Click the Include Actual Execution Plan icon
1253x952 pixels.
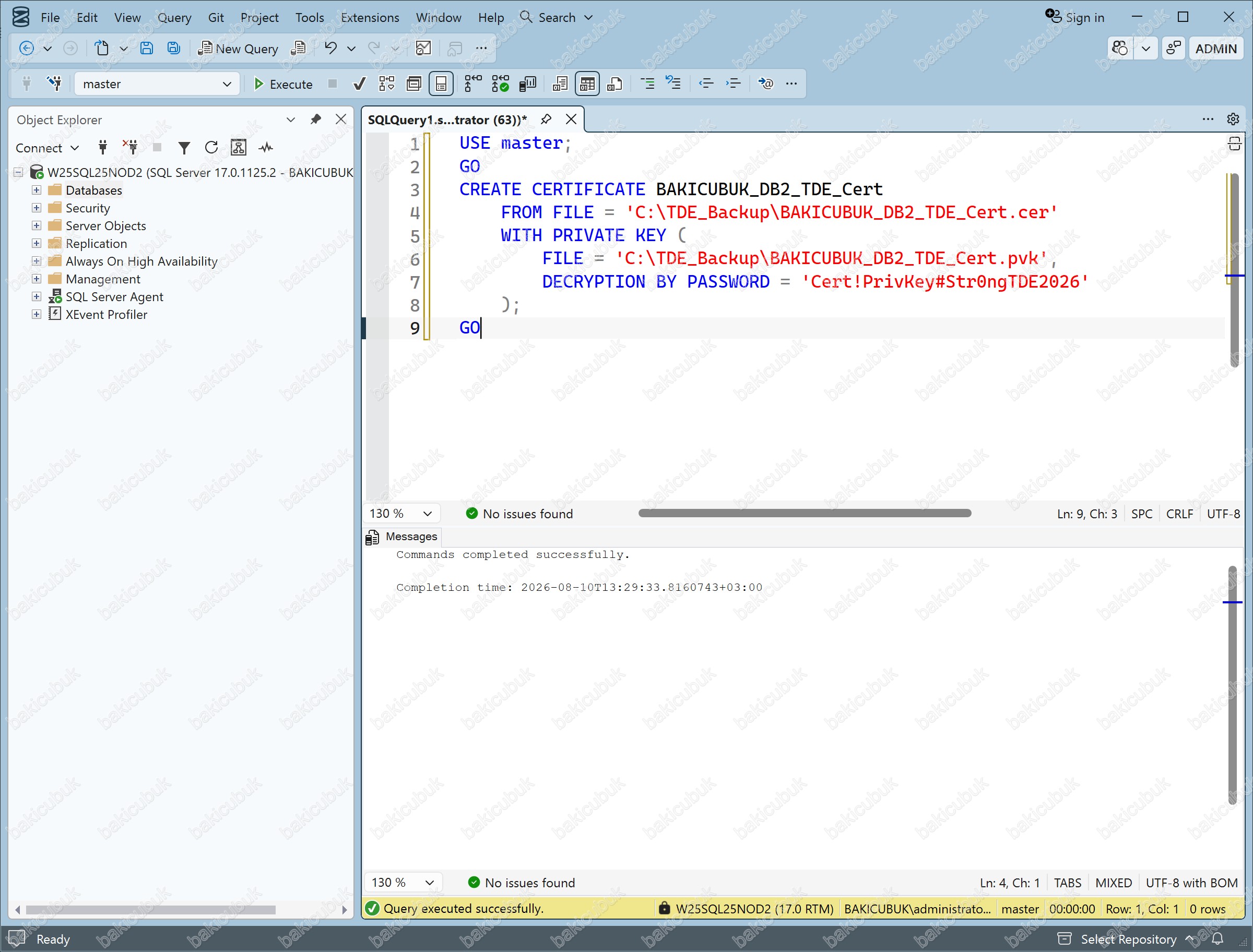[473, 84]
